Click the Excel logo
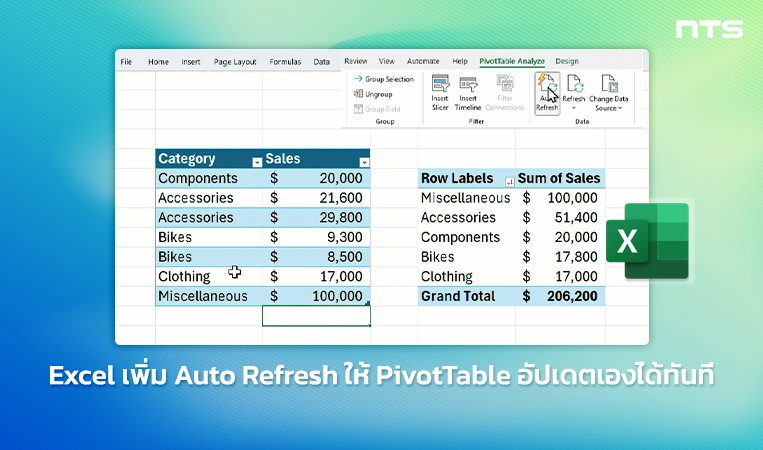 [648, 241]
